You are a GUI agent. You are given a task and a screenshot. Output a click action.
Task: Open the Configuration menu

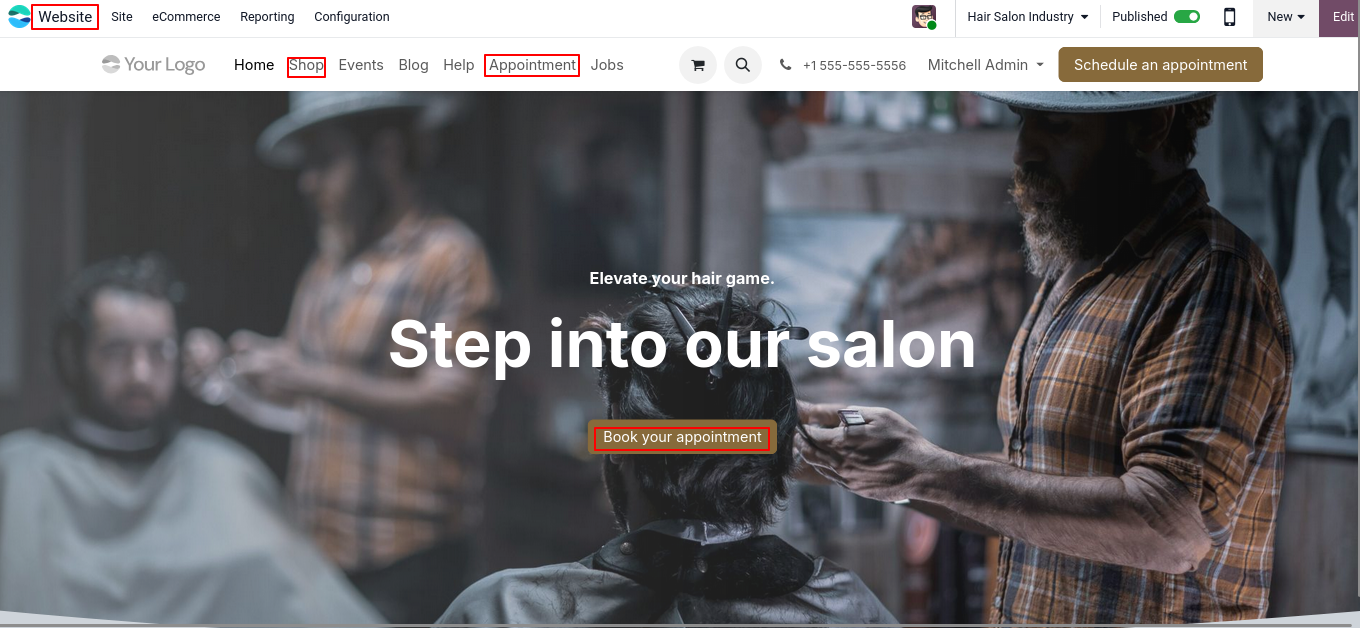point(352,17)
